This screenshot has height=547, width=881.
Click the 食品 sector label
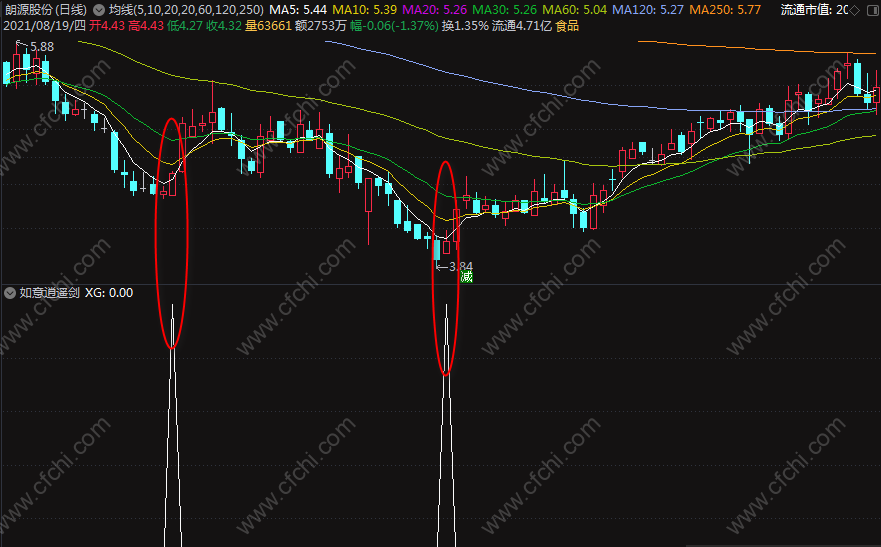pyautogui.click(x=567, y=26)
